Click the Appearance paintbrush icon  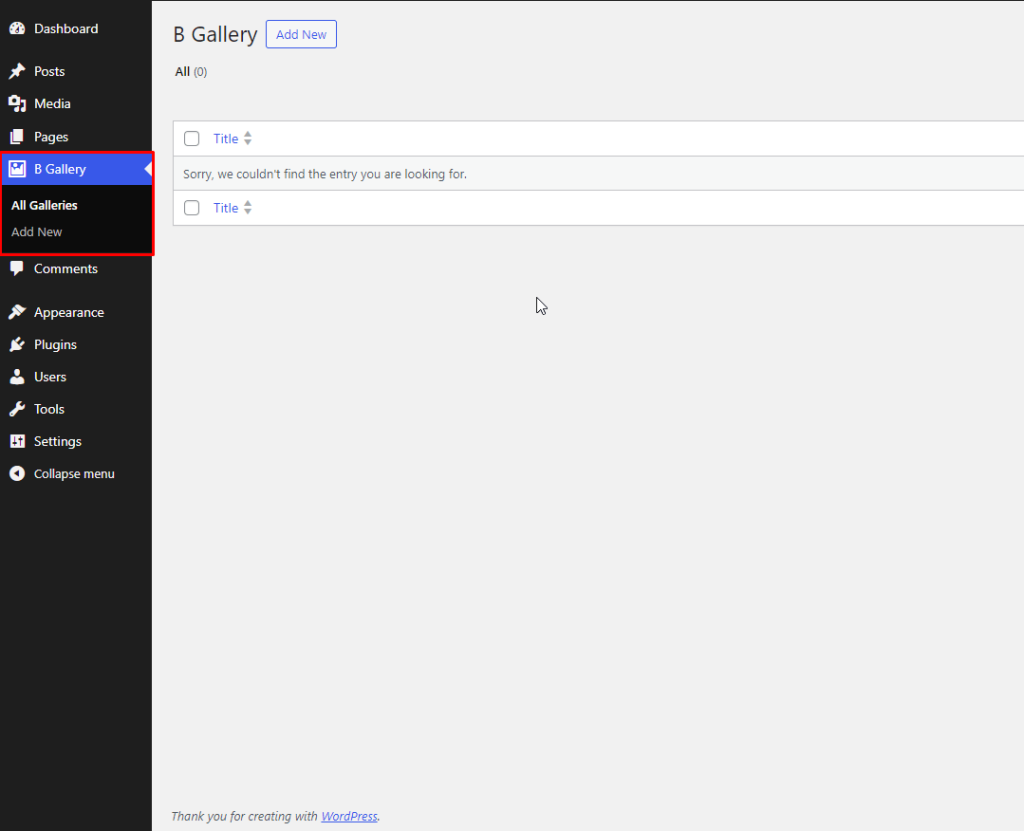(17, 313)
